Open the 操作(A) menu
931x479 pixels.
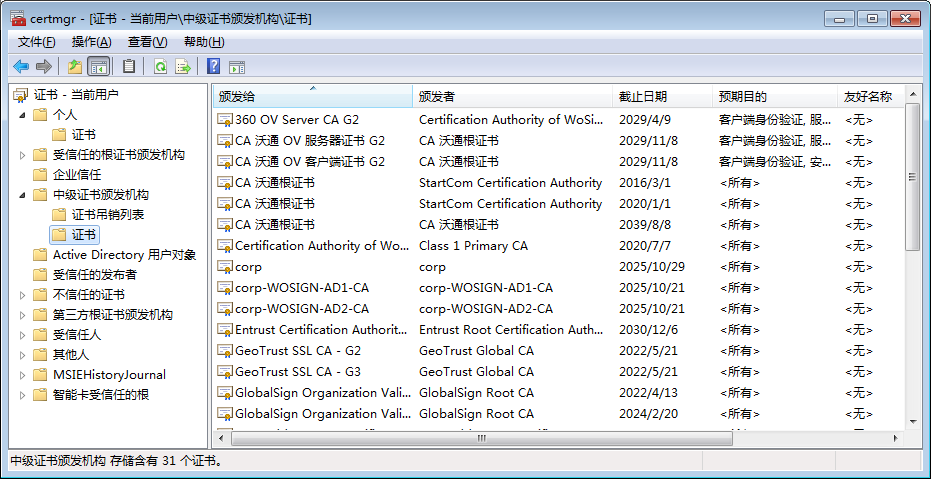click(x=91, y=42)
